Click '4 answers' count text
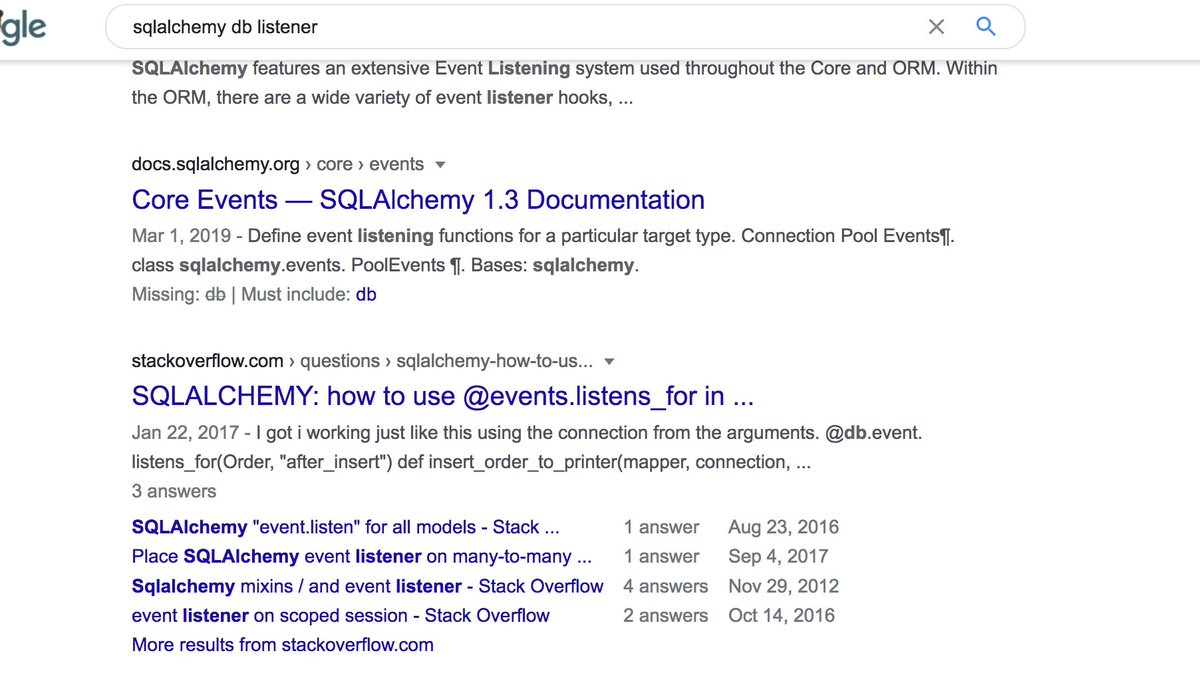The height and width of the screenshot is (697, 1200). coord(666,586)
